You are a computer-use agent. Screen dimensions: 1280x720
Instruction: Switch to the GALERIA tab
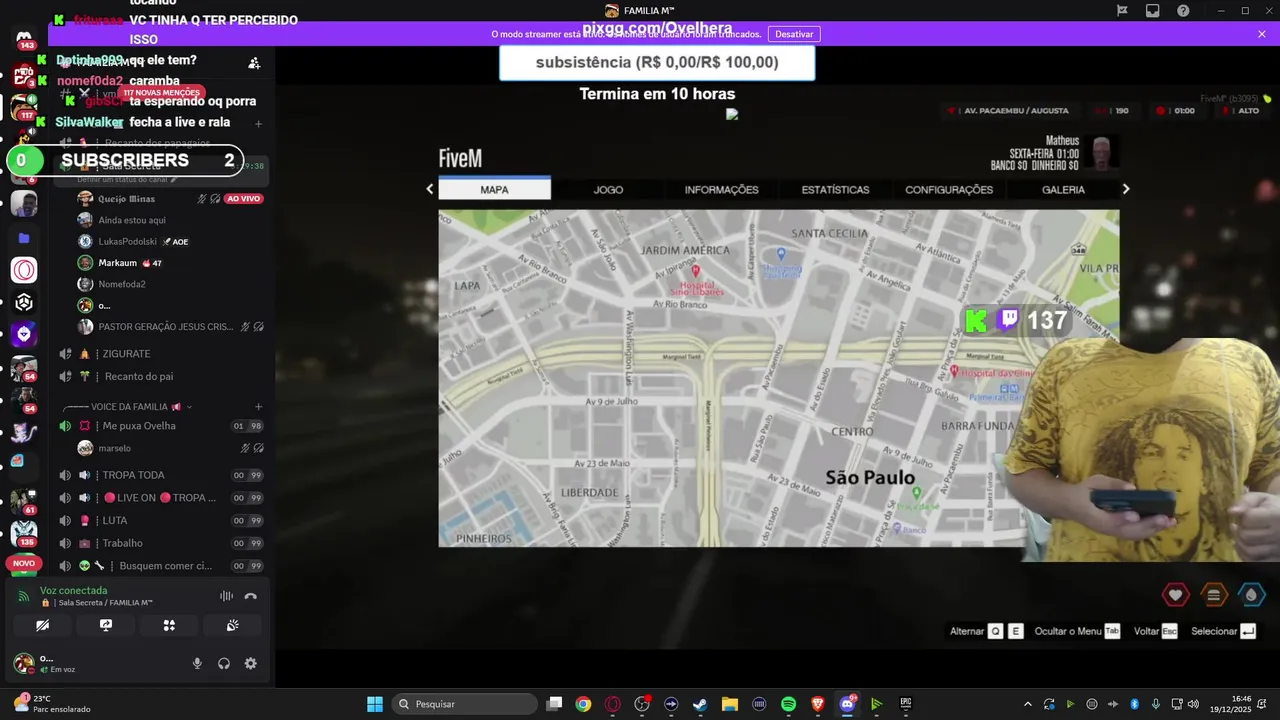click(x=1063, y=189)
